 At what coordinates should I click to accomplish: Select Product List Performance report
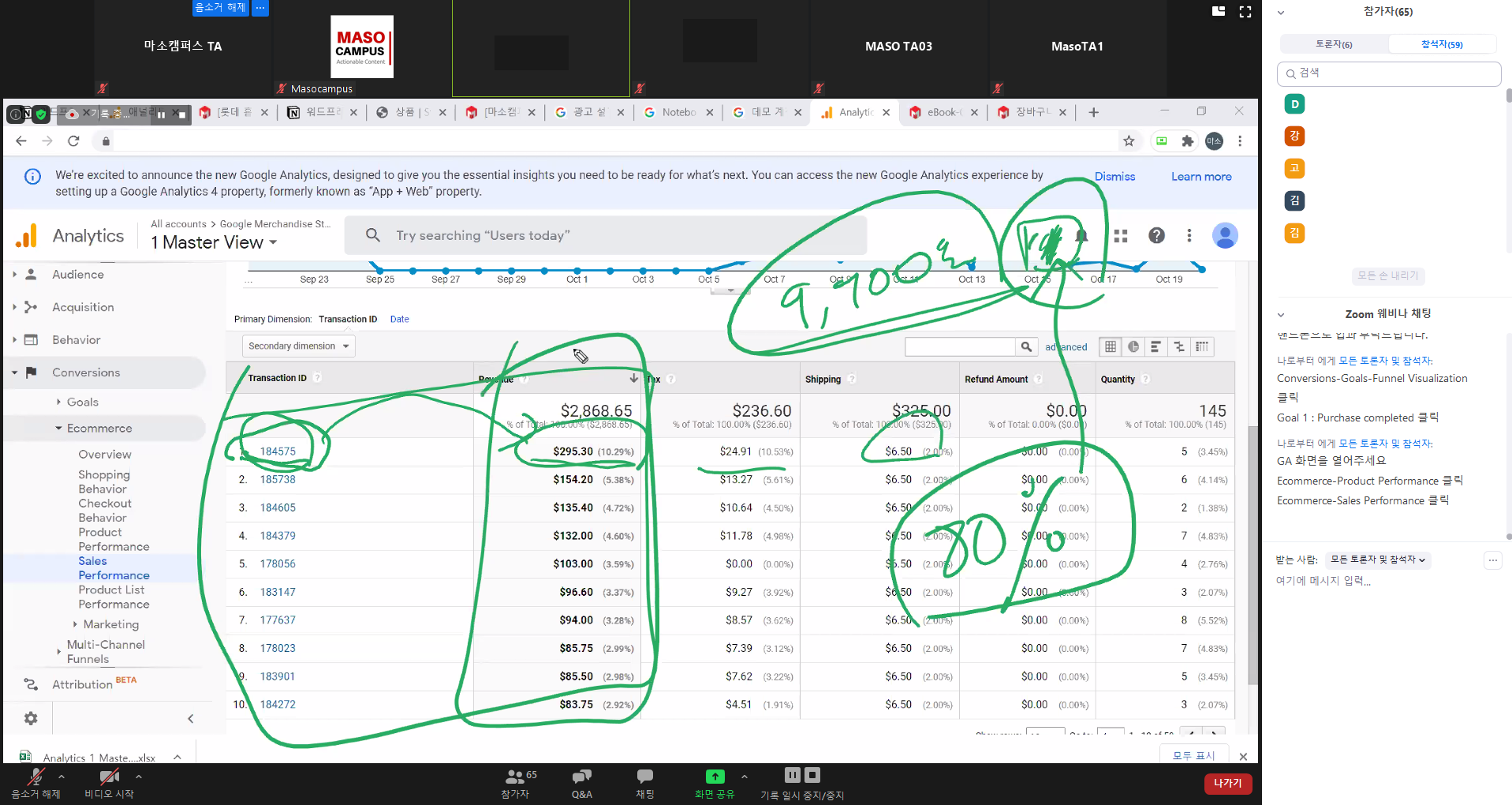tap(114, 597)
